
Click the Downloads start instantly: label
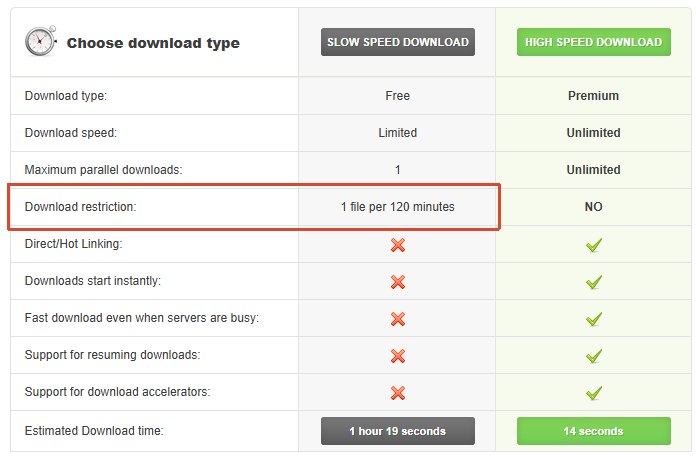[x=93, y=281]
